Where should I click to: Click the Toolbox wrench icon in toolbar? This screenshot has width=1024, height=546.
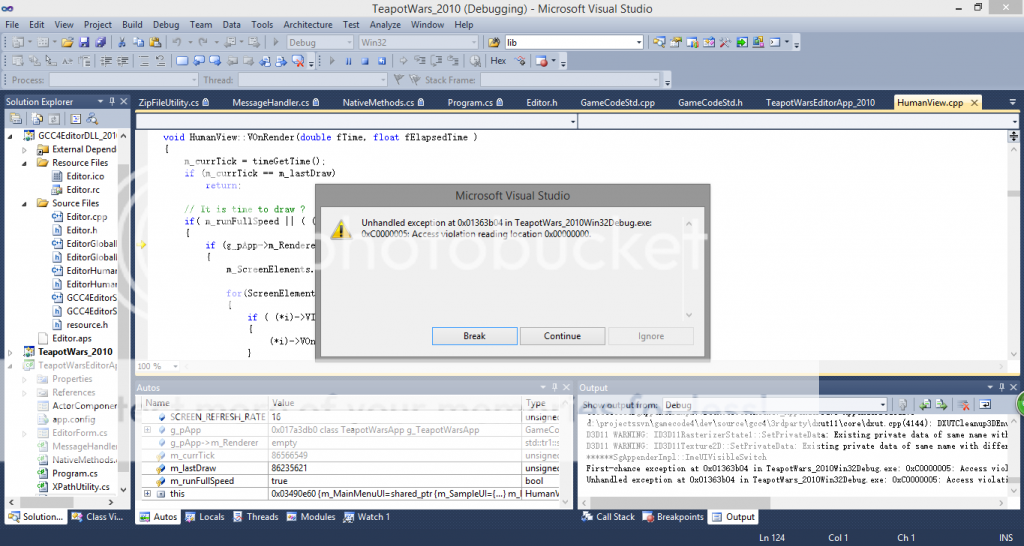click(725, 43)
